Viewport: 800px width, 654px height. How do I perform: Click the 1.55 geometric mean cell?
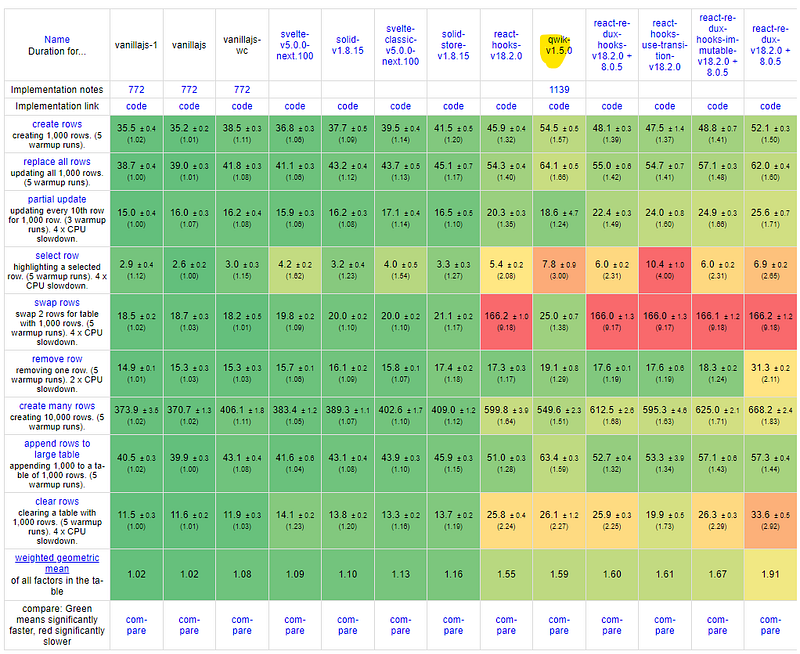pyautogui.click(x=506, y=574)
